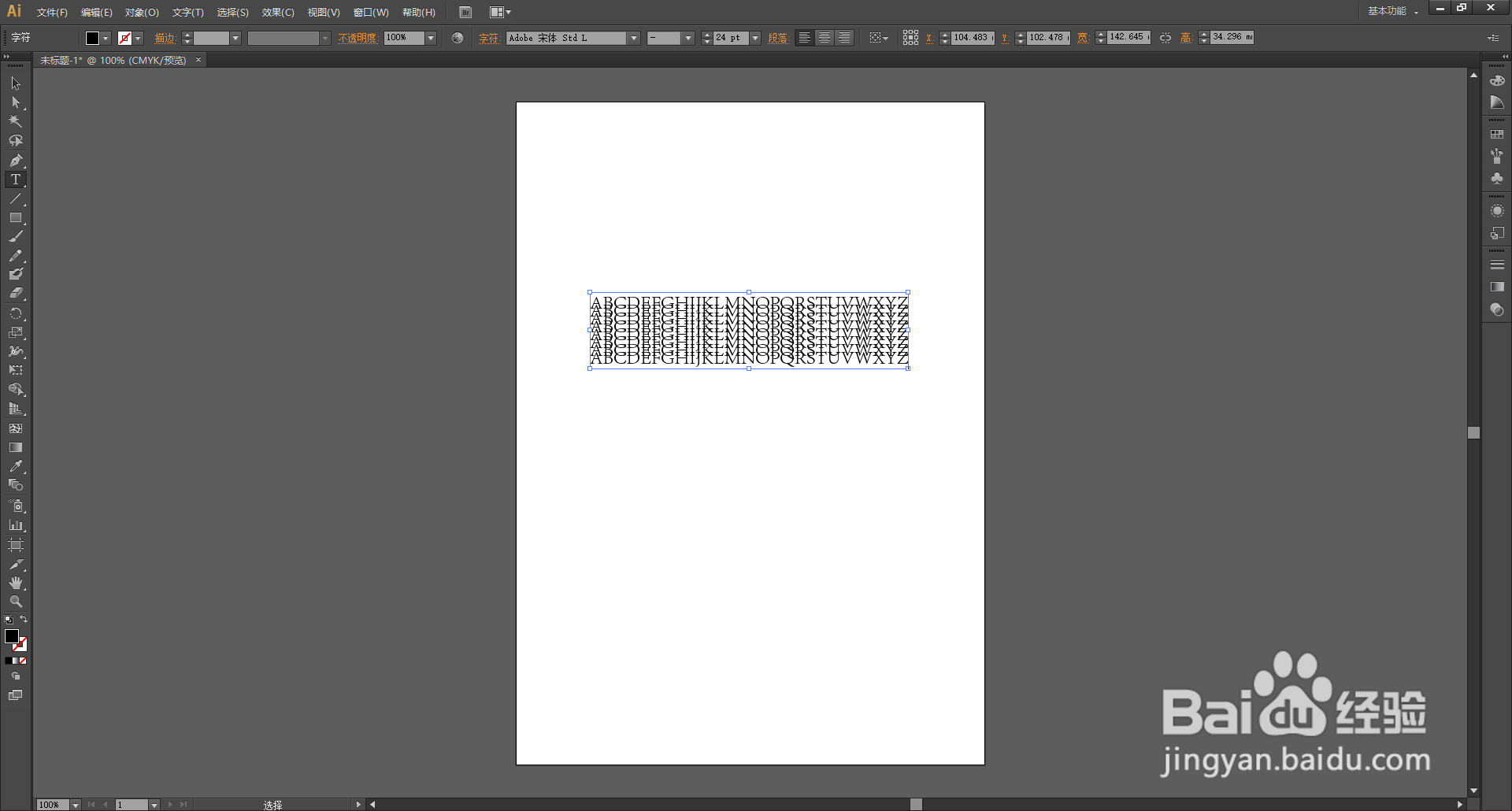Open the 文件(F) menu
The height and width of the screenshot is (811, 1512).
tap(52, 13)
